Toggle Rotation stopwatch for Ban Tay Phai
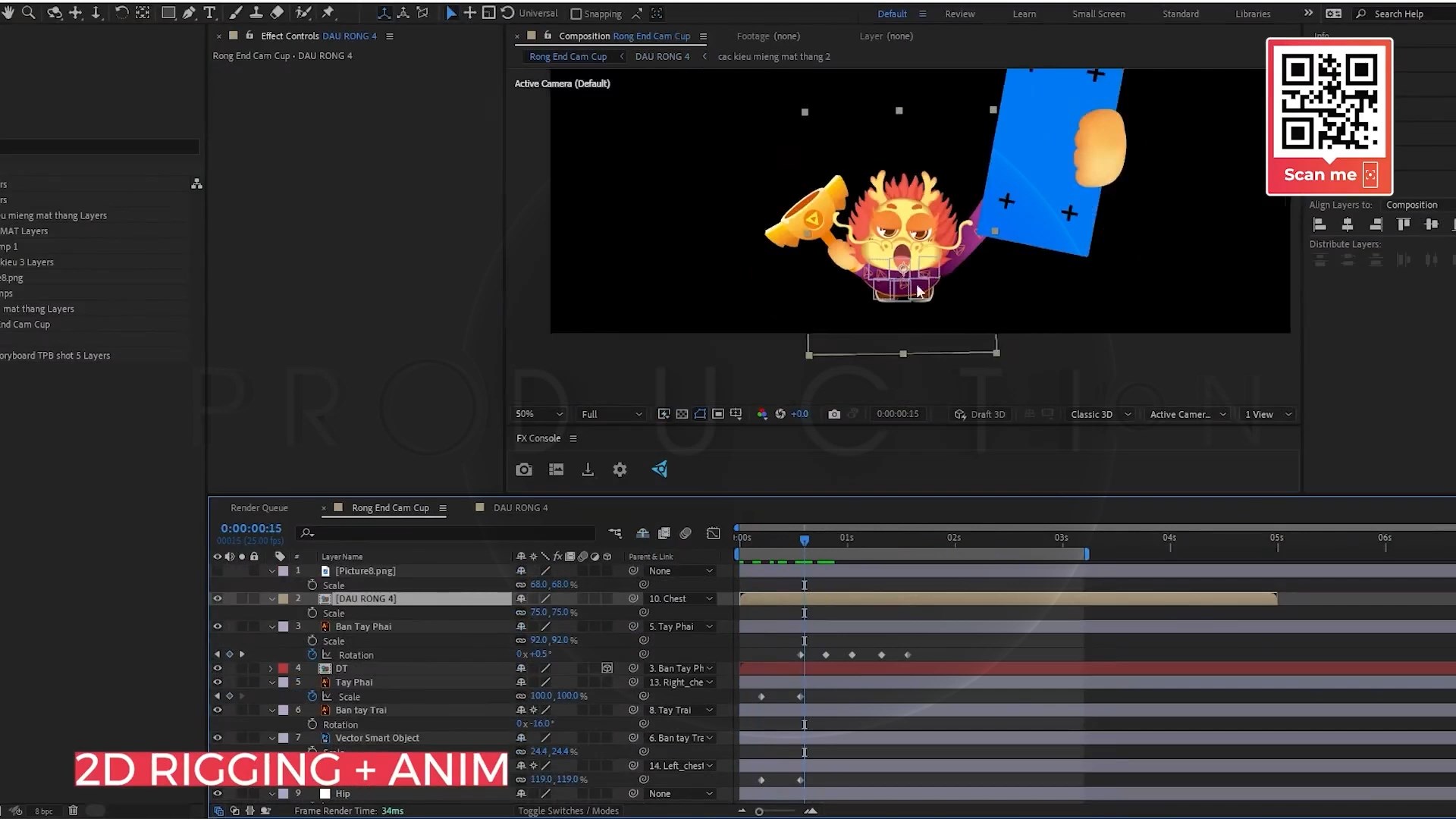 coord(312,654)
